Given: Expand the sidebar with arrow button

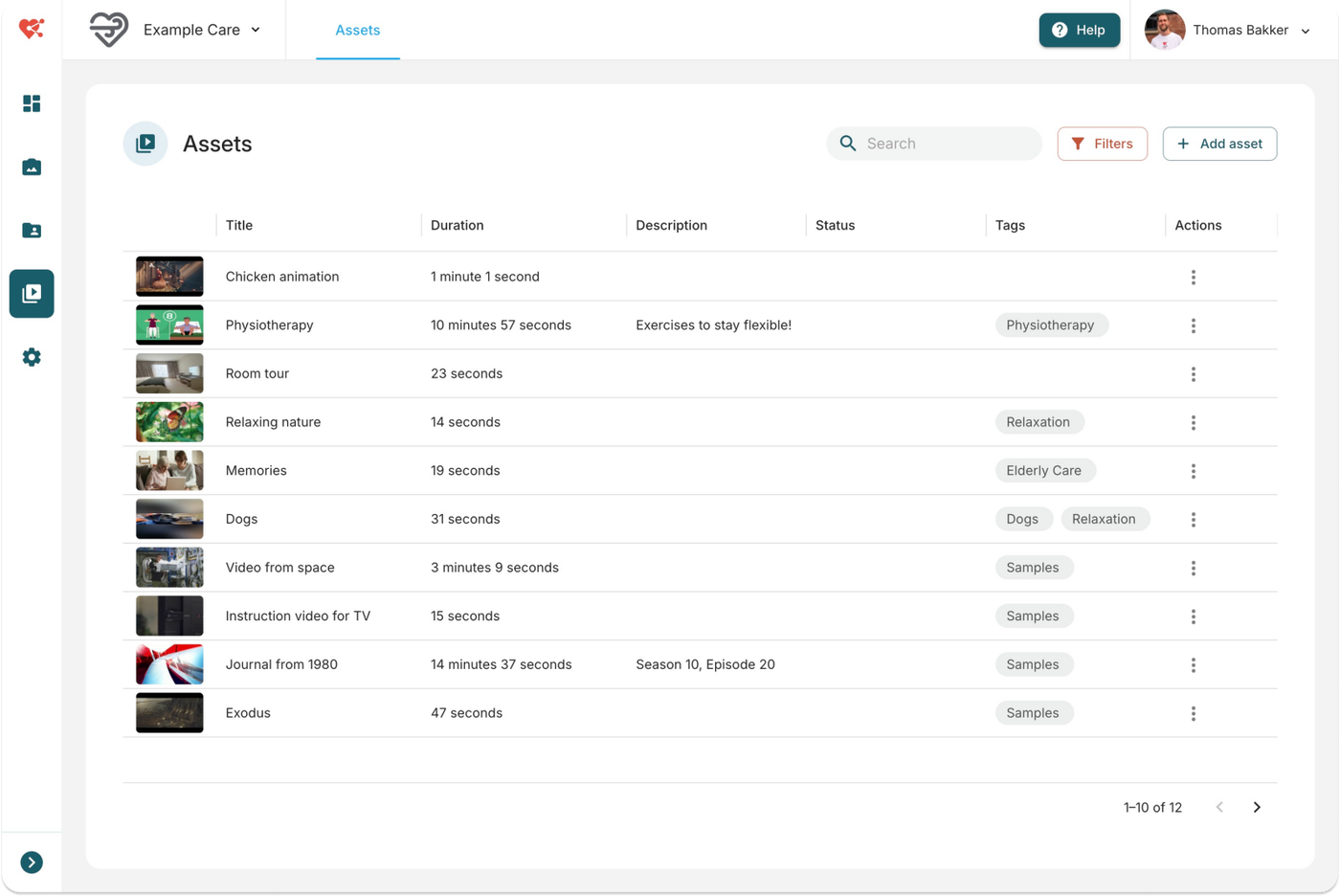Looking at the screenshot, I should [x=32, y=862].
